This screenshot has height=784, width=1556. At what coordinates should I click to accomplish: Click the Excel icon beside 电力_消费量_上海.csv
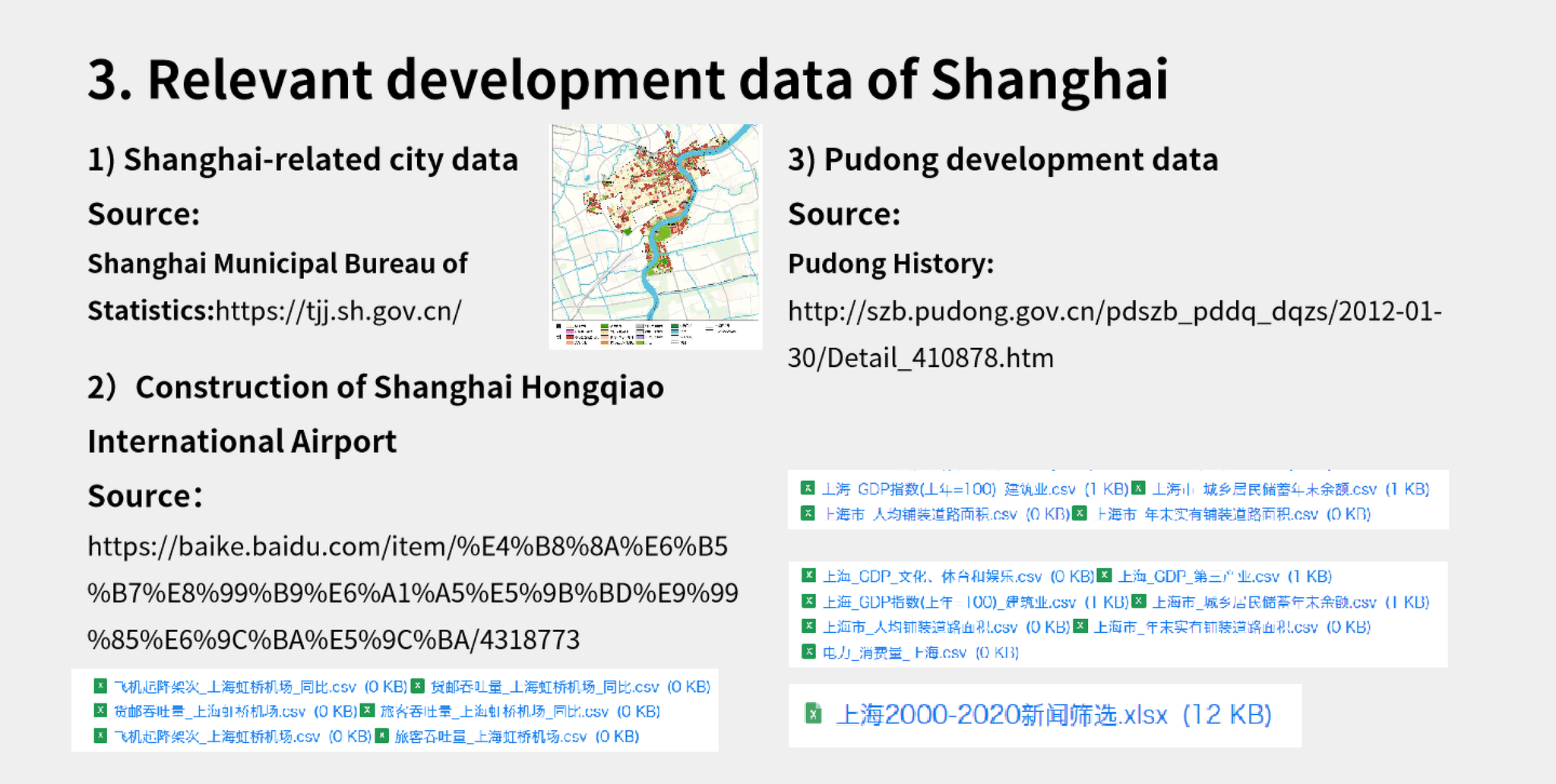point(808,652)
